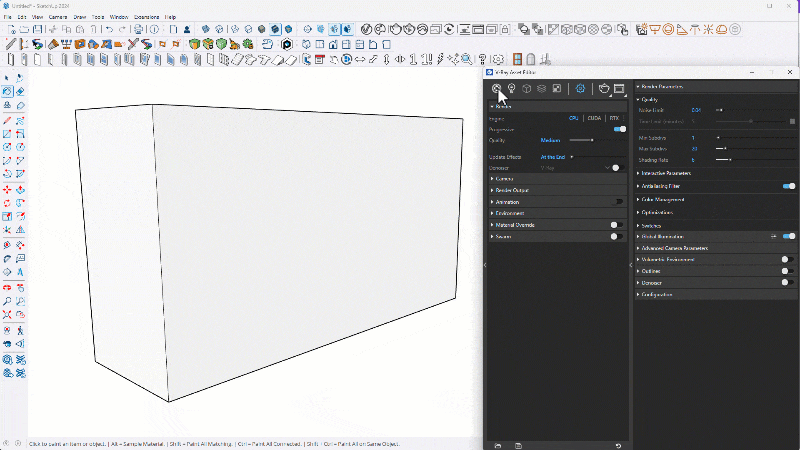Expand Advanced Camera Parameters section

pyautogui.click(x=716, y=248)
